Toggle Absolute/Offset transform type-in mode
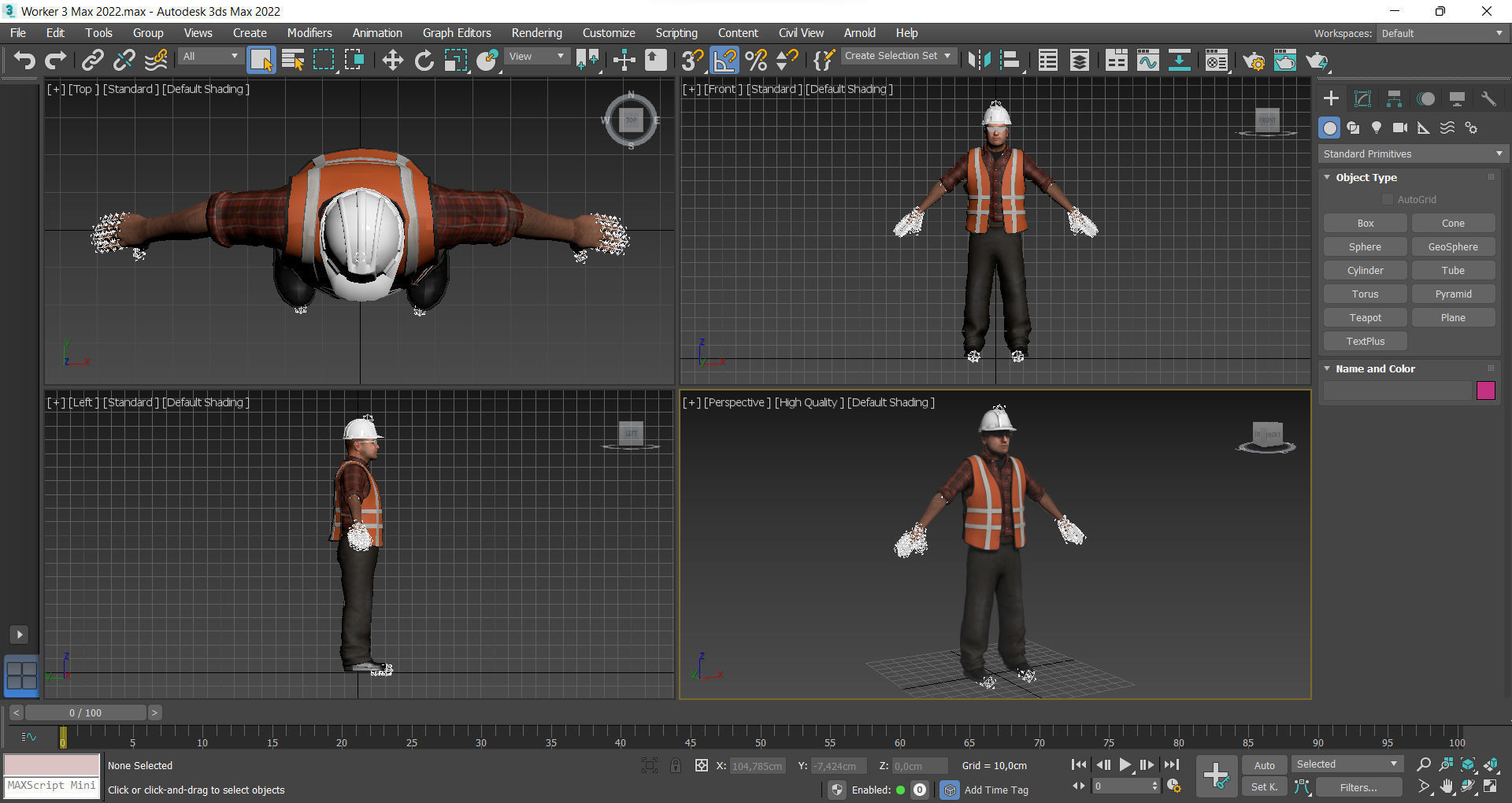Screen dimensions: 1512x803 coord(701,765)
